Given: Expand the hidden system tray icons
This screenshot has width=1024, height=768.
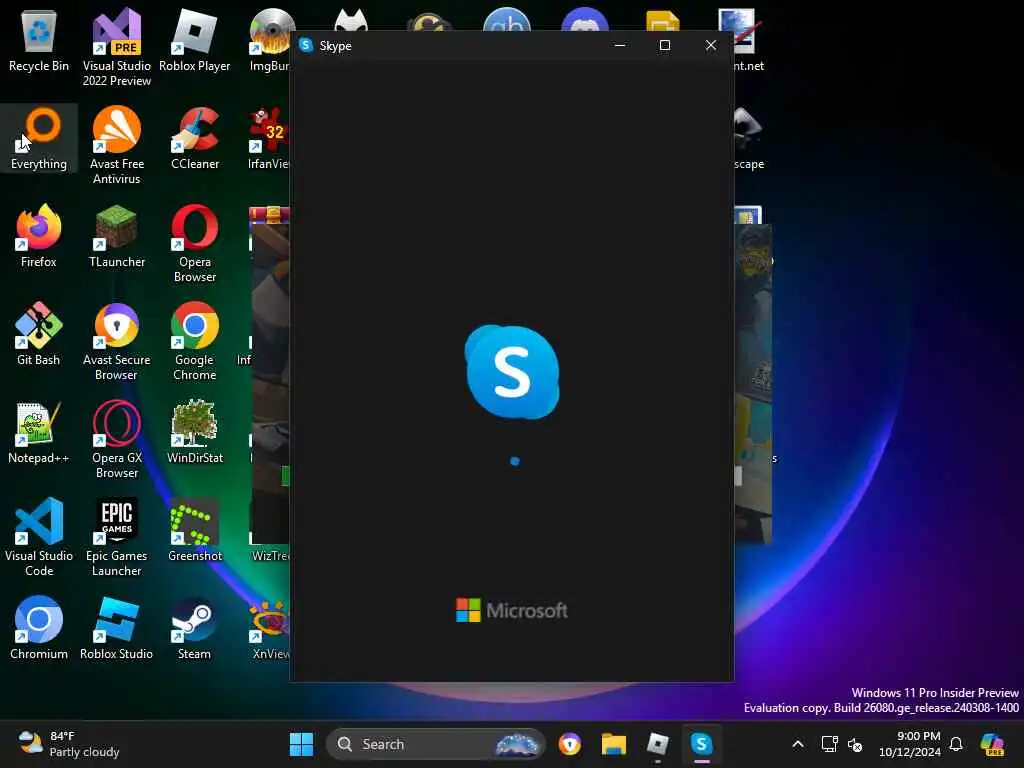Looking at the screenshot, I should [797, 744].
